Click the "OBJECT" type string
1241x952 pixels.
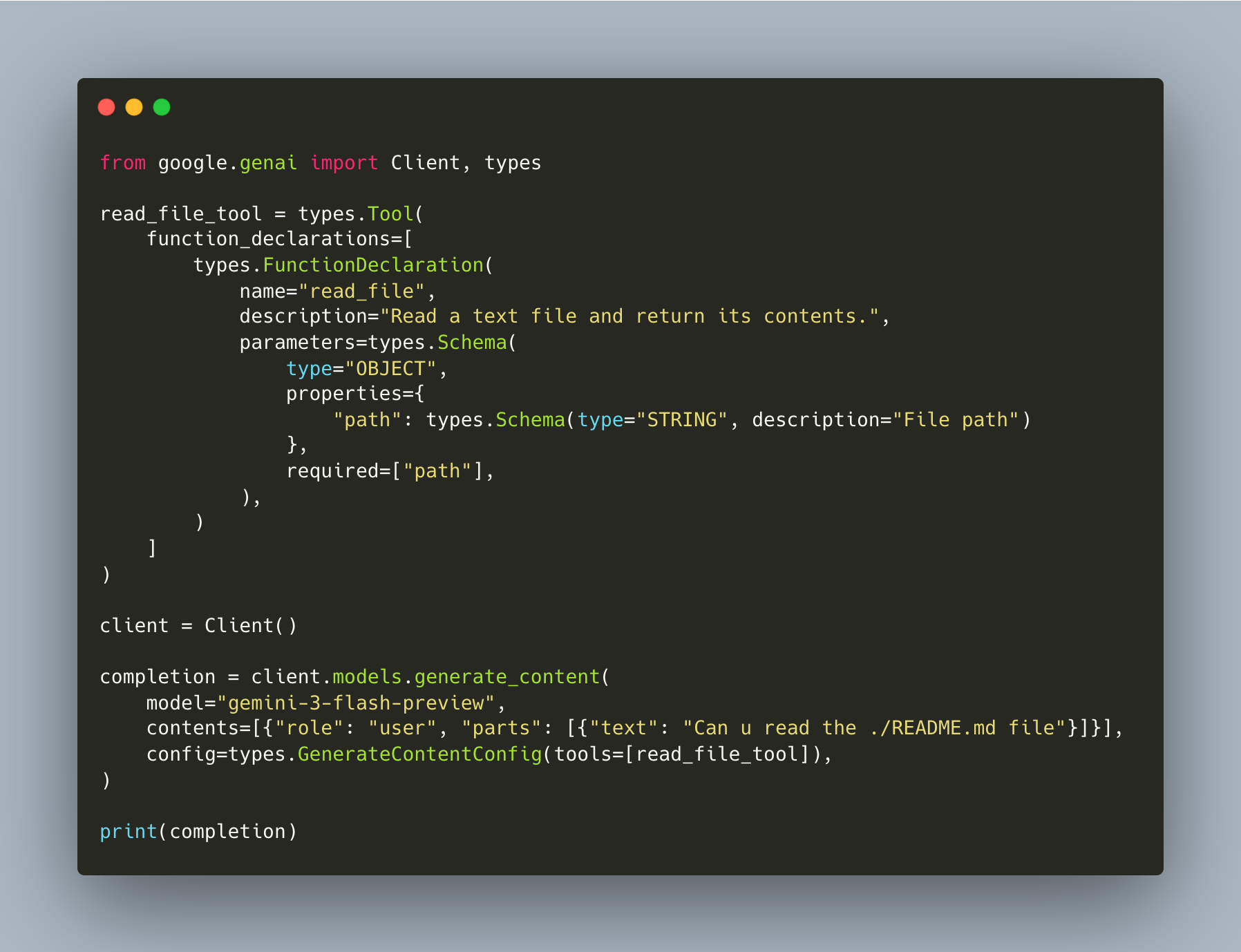[x=390, y=369]
